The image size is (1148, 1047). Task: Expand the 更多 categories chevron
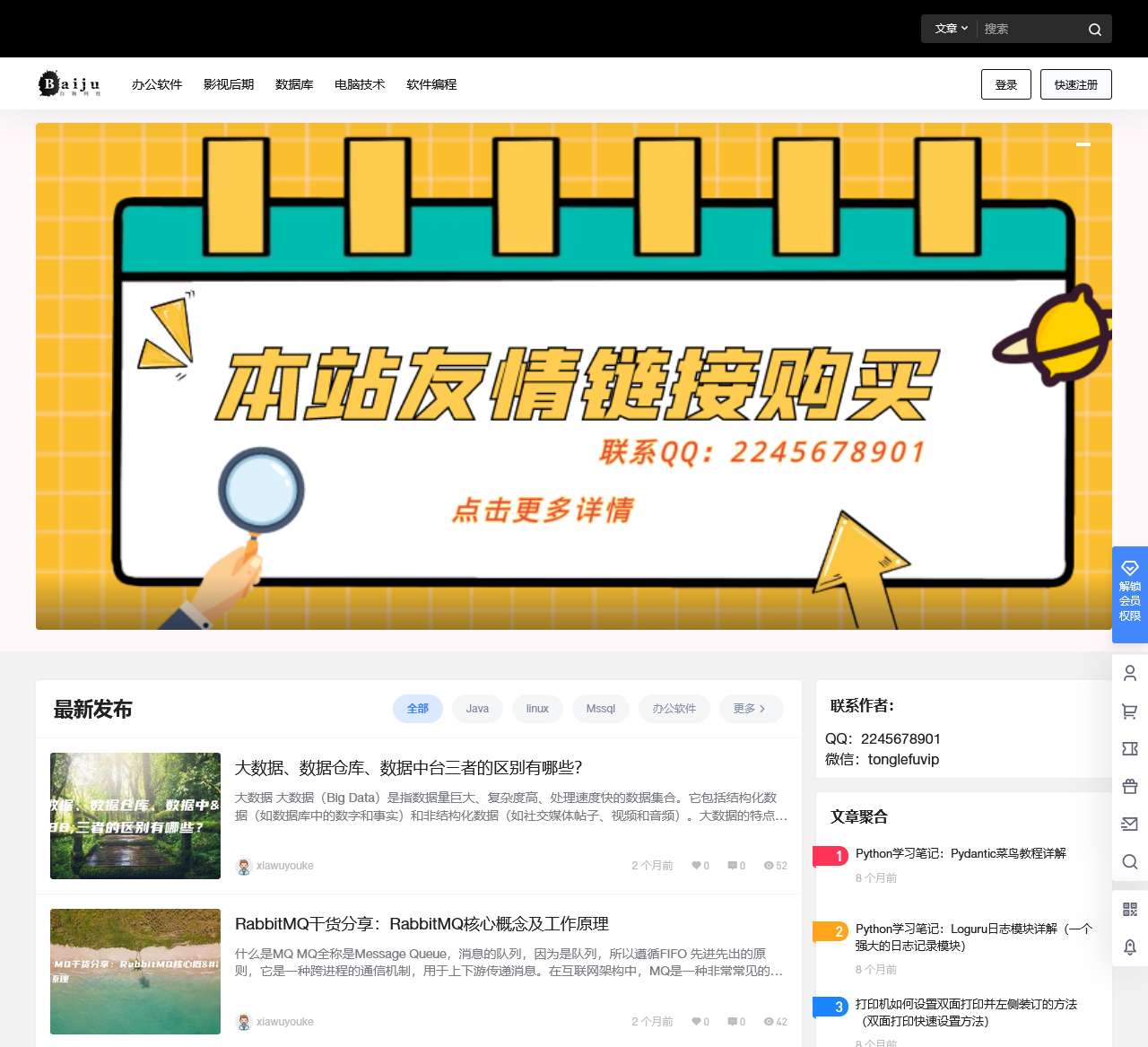point(751,709)
